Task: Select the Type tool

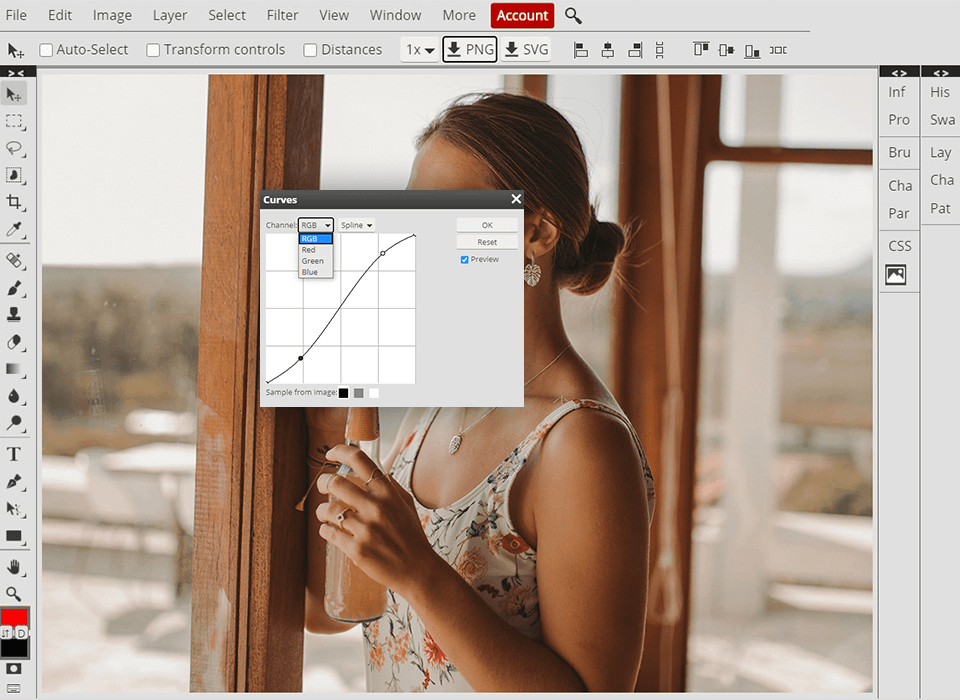Action: [x=14, y=453]
